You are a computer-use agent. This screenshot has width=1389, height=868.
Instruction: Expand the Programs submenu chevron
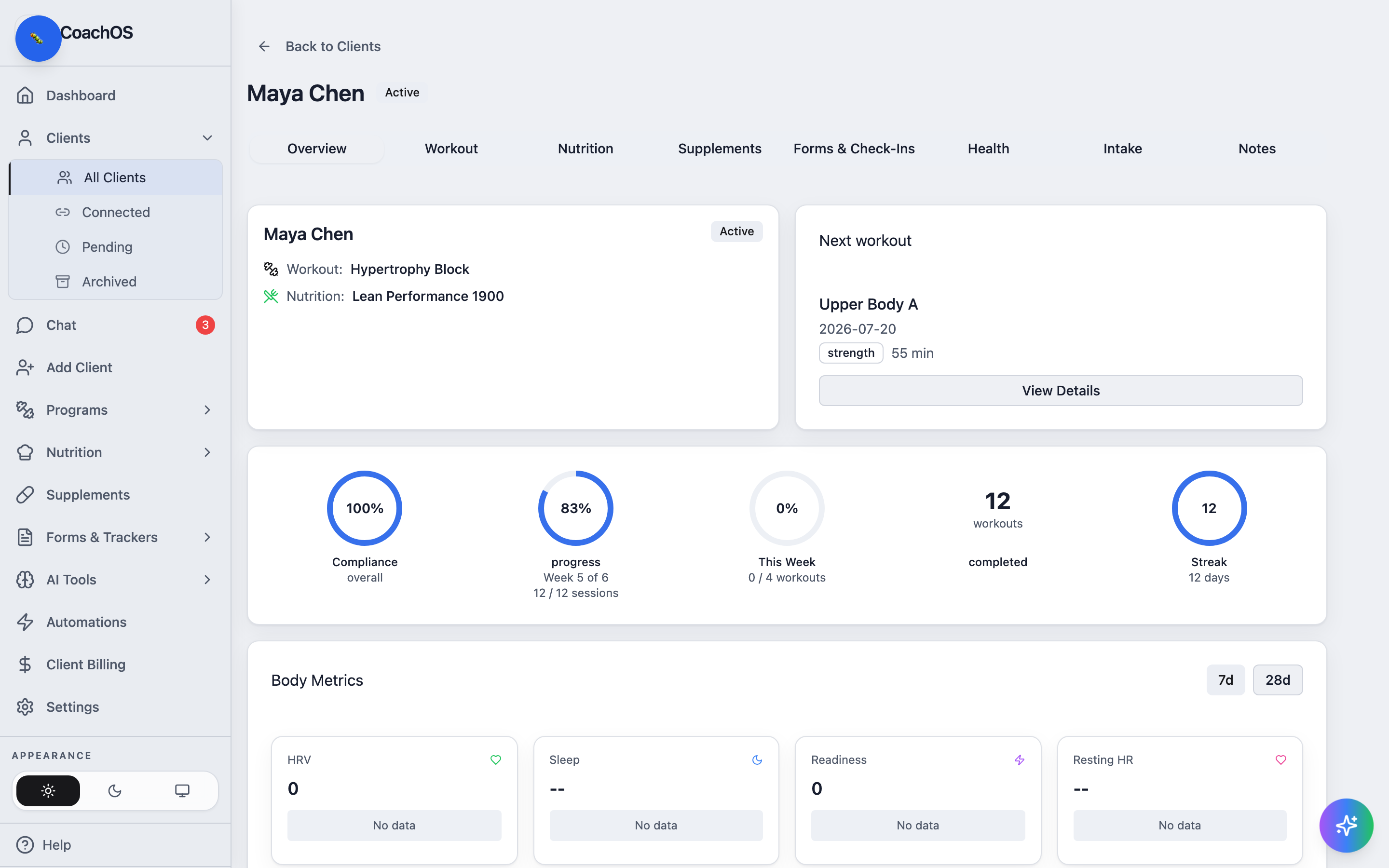coord(207,410)
